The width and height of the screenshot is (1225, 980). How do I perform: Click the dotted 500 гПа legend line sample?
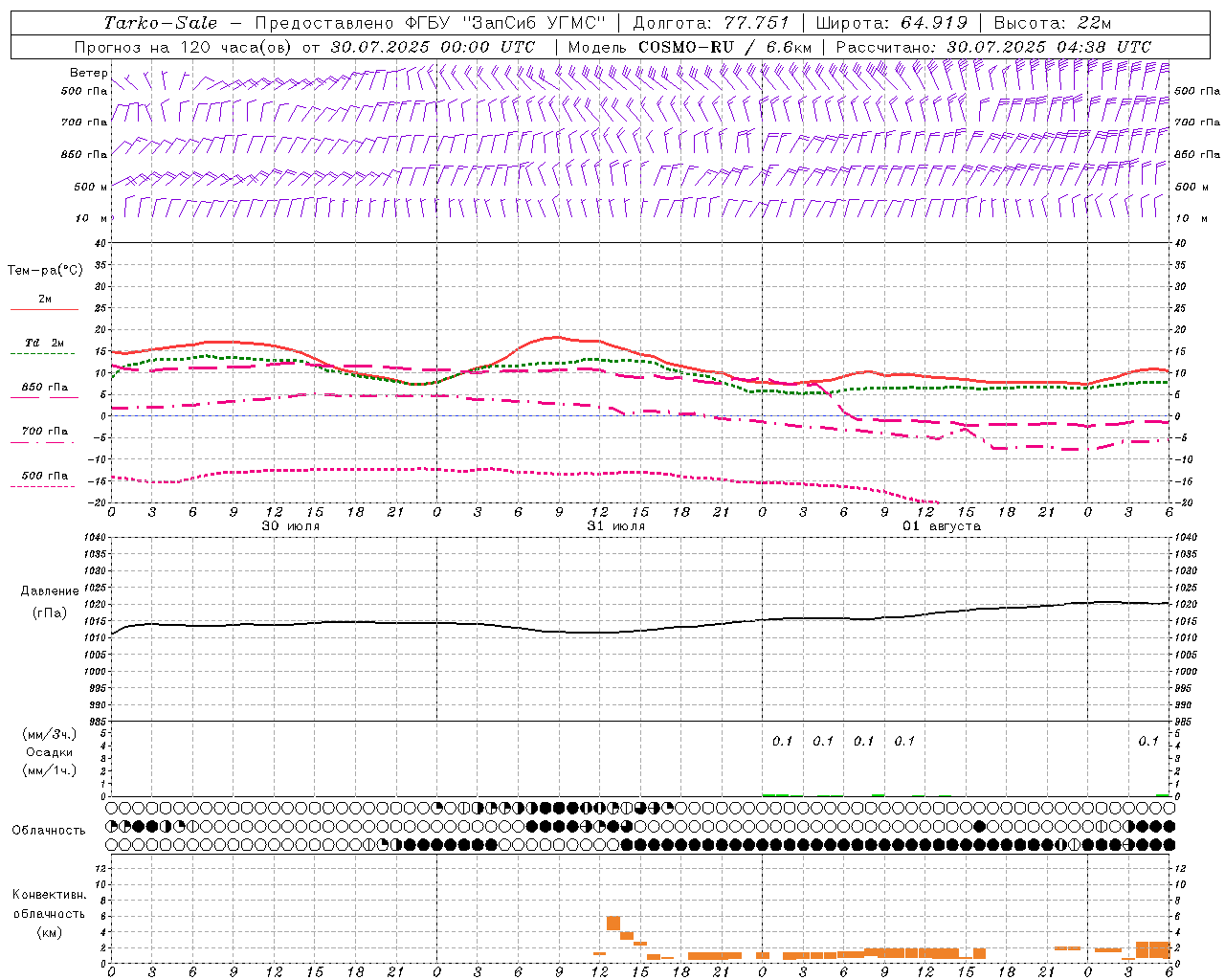tap(44, 487)
